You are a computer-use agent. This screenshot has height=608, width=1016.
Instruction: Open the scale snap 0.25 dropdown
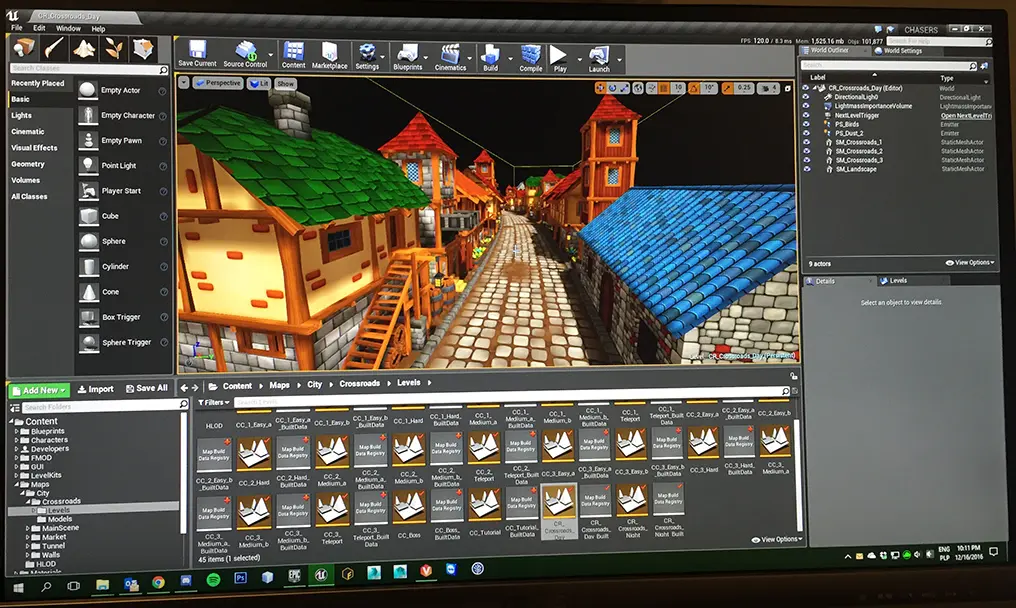744,88
